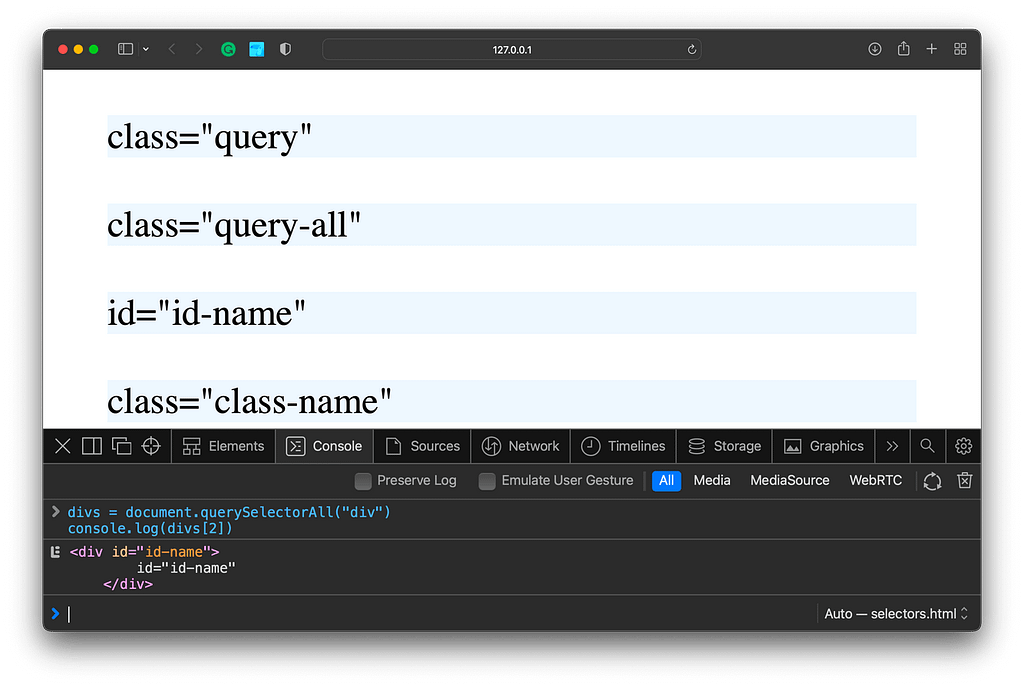Click the class="class-name" page block
Screen dimensions: 1024x688
[511, 401]
